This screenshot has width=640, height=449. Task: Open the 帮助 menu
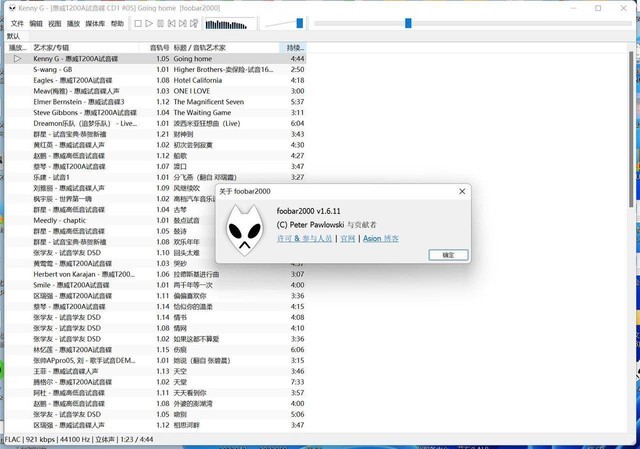click(x=117, y=24)
